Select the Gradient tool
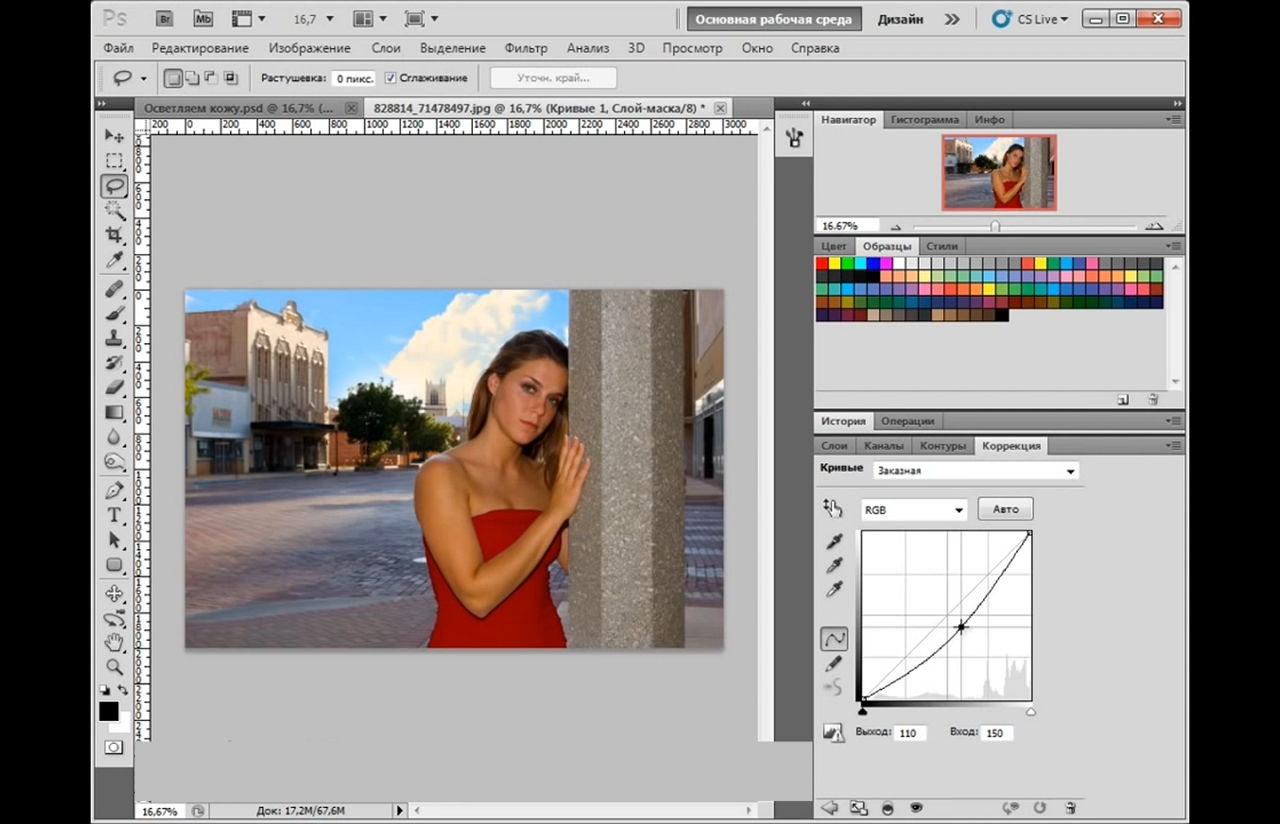Viewport: 1280px width, 824px height. coord(114,412)
